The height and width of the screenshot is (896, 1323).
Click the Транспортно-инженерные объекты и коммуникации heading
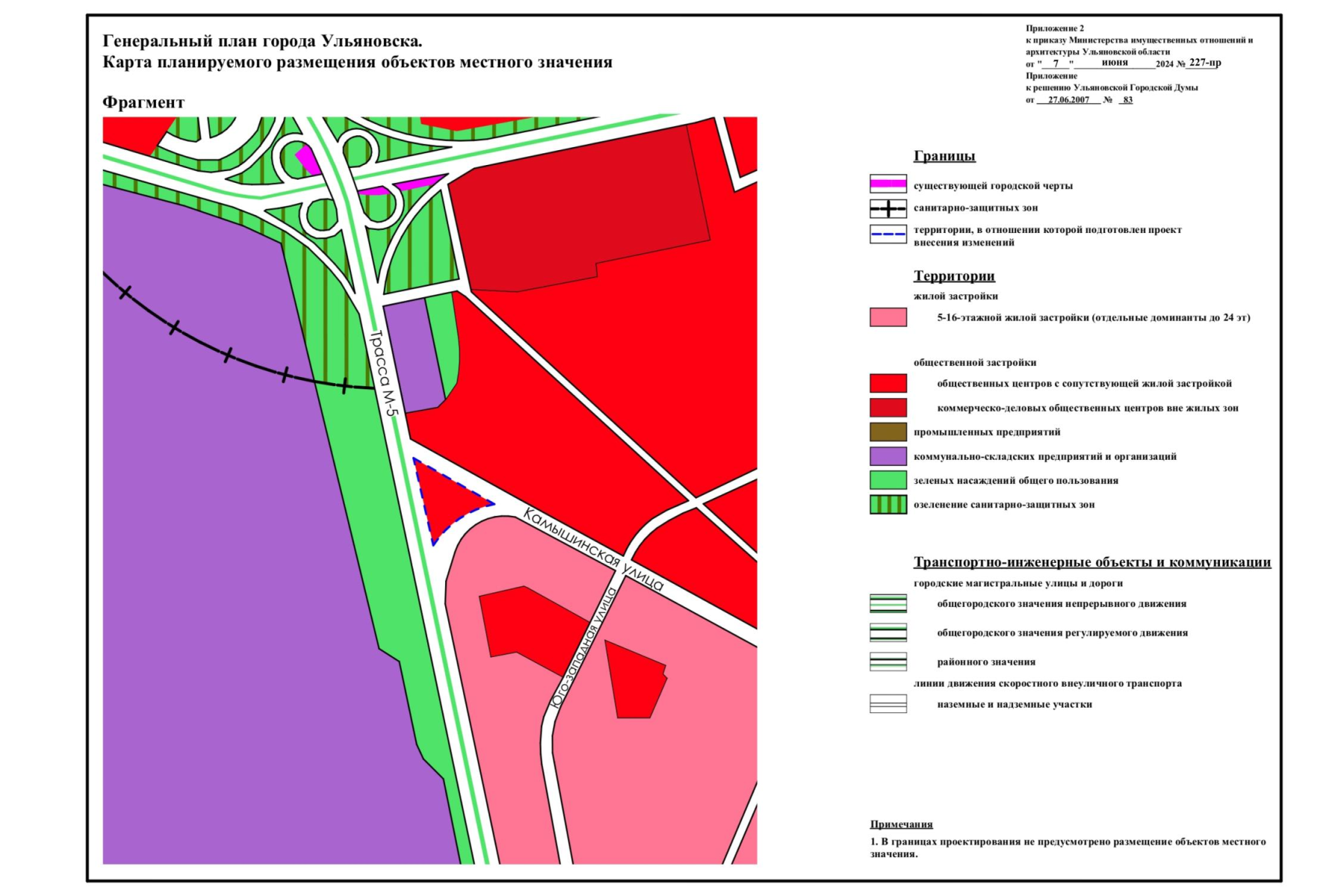tap(1091, 562)
